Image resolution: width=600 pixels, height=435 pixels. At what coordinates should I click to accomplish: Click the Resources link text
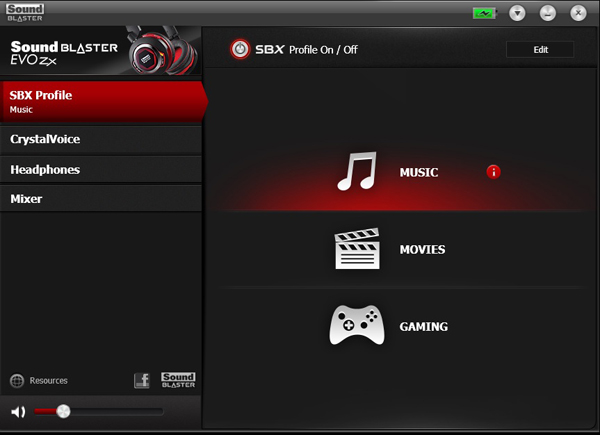point(49,381)
